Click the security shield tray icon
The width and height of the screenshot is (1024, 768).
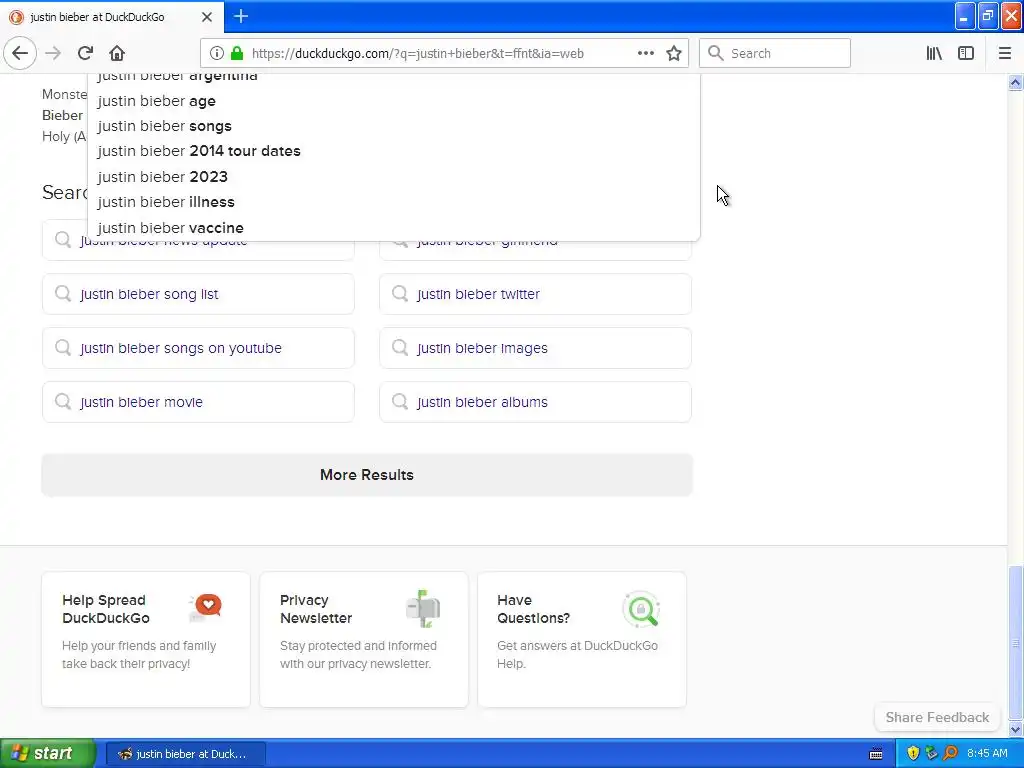[x=913, y=754]
